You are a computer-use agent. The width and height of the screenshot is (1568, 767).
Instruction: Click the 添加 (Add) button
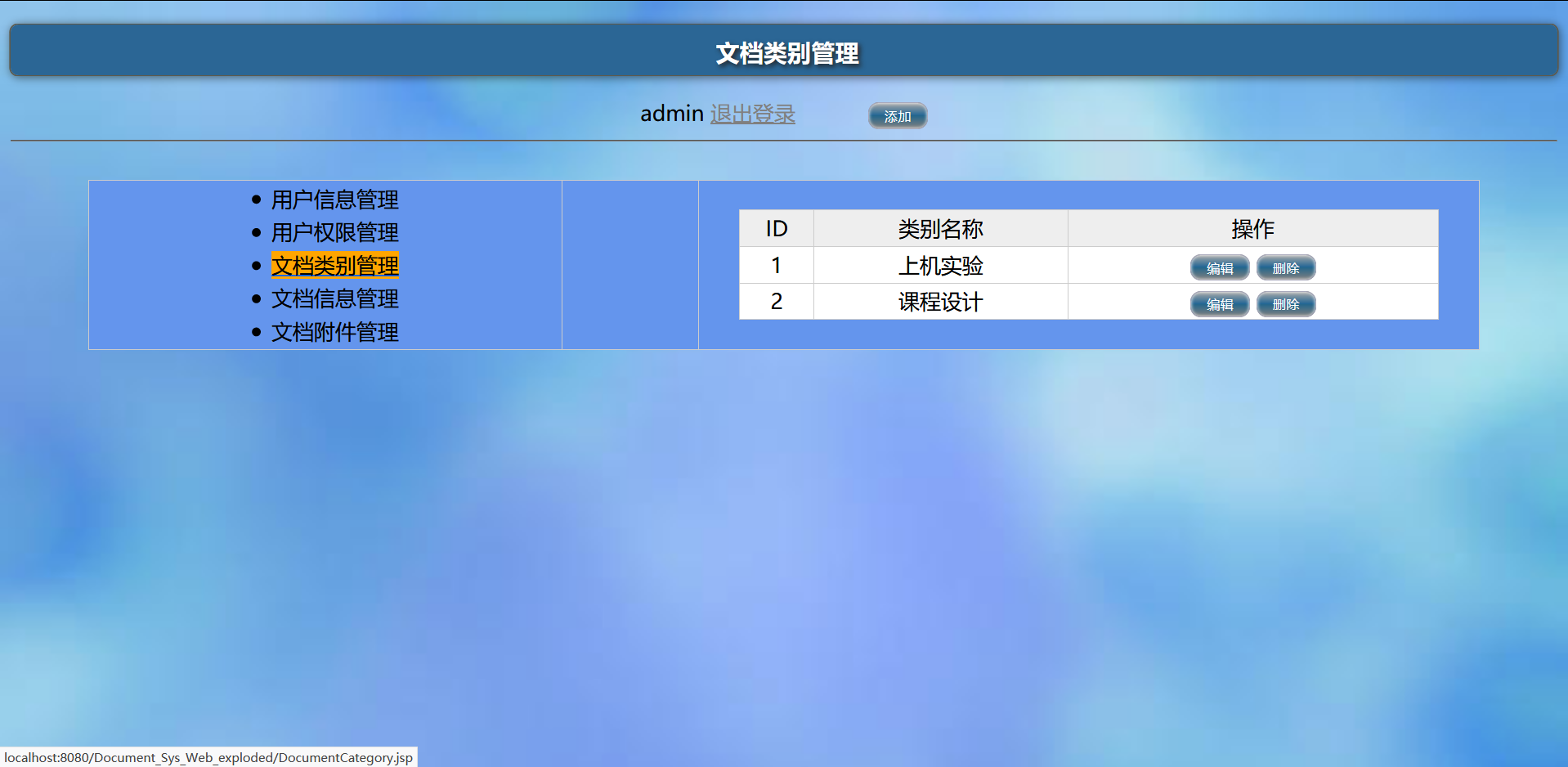[897, 116]
